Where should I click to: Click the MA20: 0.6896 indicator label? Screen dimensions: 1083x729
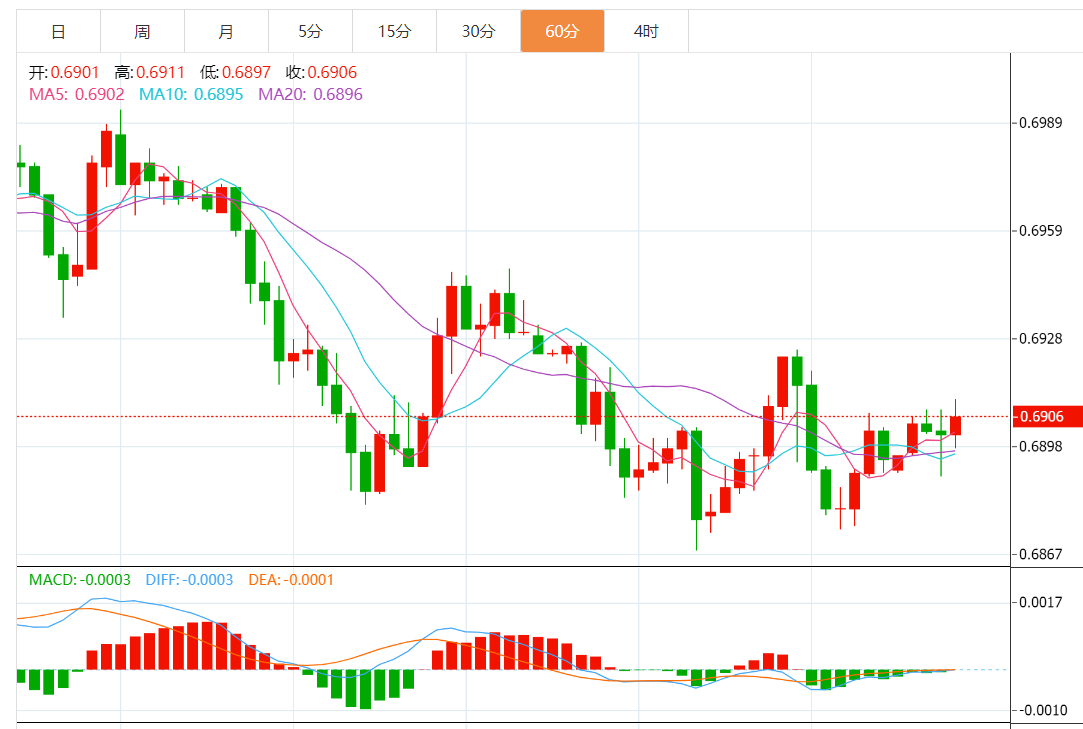pyautogui.click(x=310, y=95)
